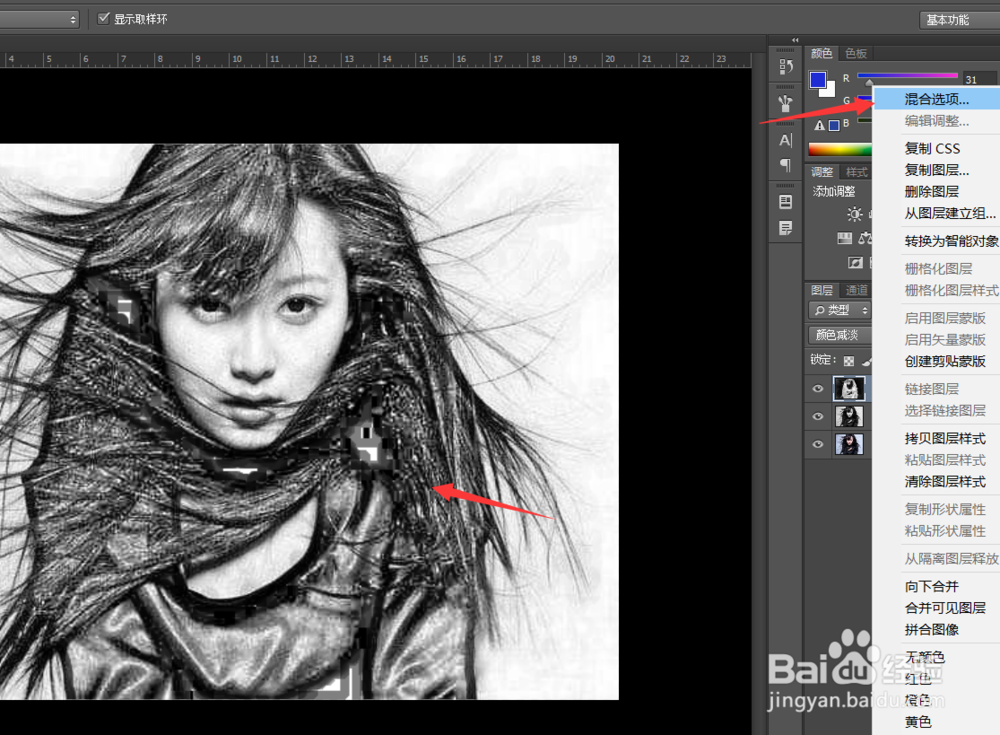Choose 选择链接图层 menu item

coord(936,410)
